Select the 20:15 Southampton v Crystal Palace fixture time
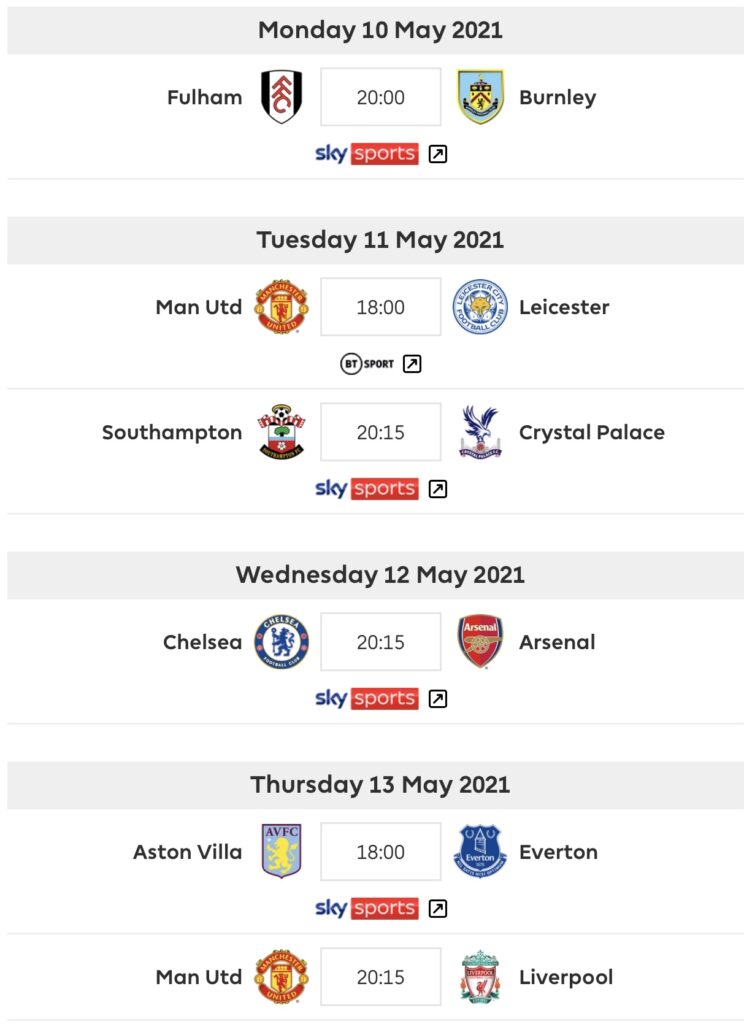 pos(381,432)
